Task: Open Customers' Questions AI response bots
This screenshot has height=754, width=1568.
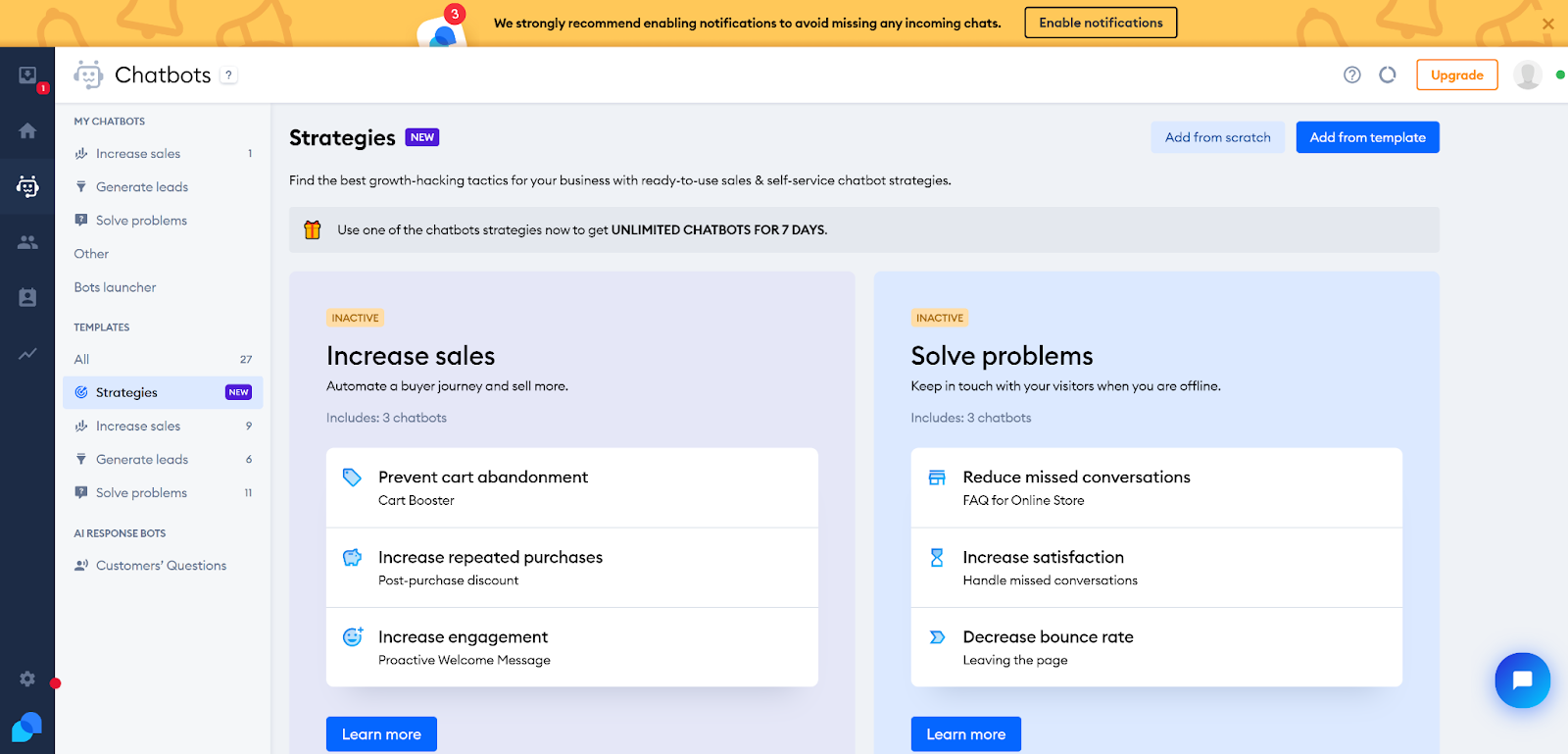Action: 161,566
